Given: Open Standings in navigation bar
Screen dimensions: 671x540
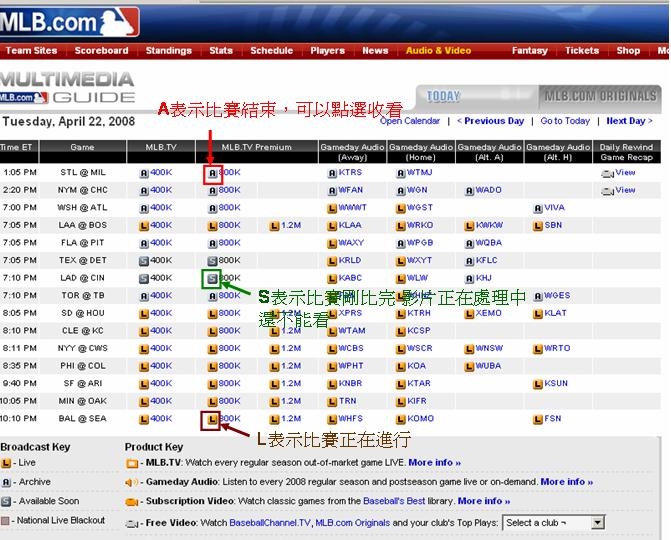Looking at the screenshot, I should [169, 50].
